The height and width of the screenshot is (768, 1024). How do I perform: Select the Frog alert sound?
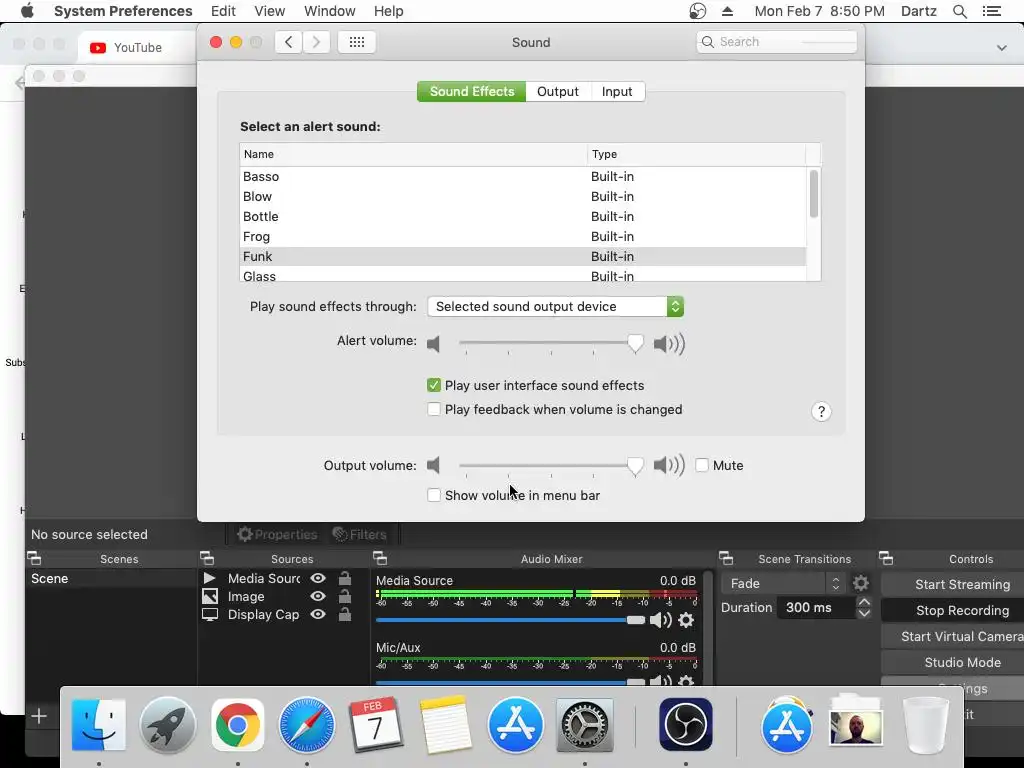pos(523,236)
